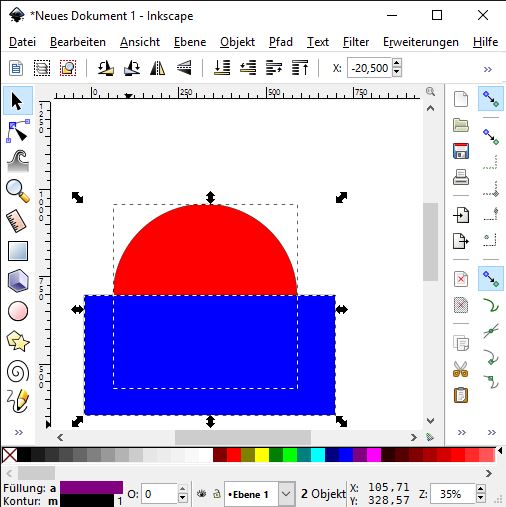The height and width of the screenshot is (507, 506).
Task: Open existing document folder icon
Action: pyautogui.click(x=461, y=125)
